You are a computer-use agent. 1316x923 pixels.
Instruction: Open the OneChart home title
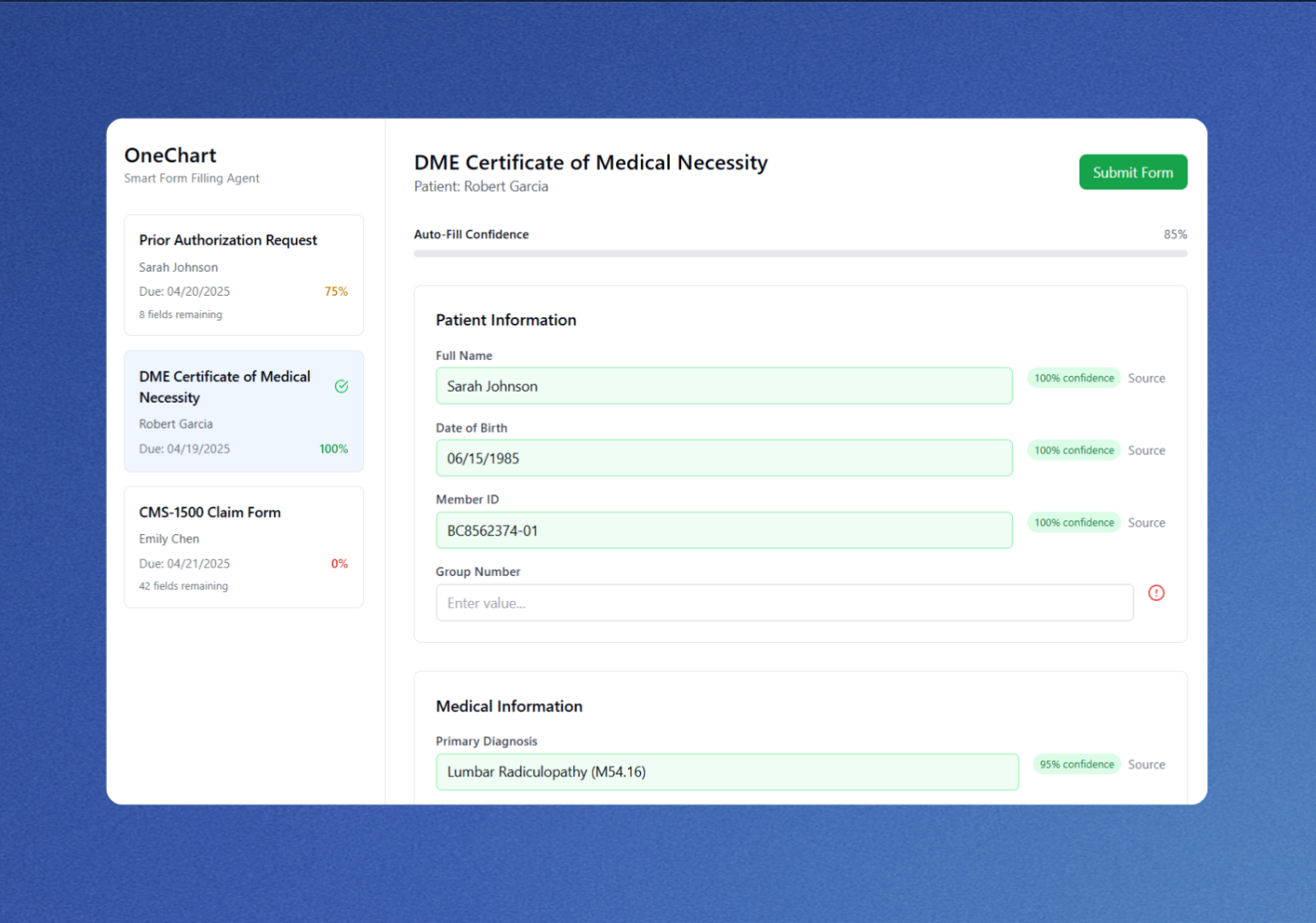pyautogui.click(x=170, y=155)
